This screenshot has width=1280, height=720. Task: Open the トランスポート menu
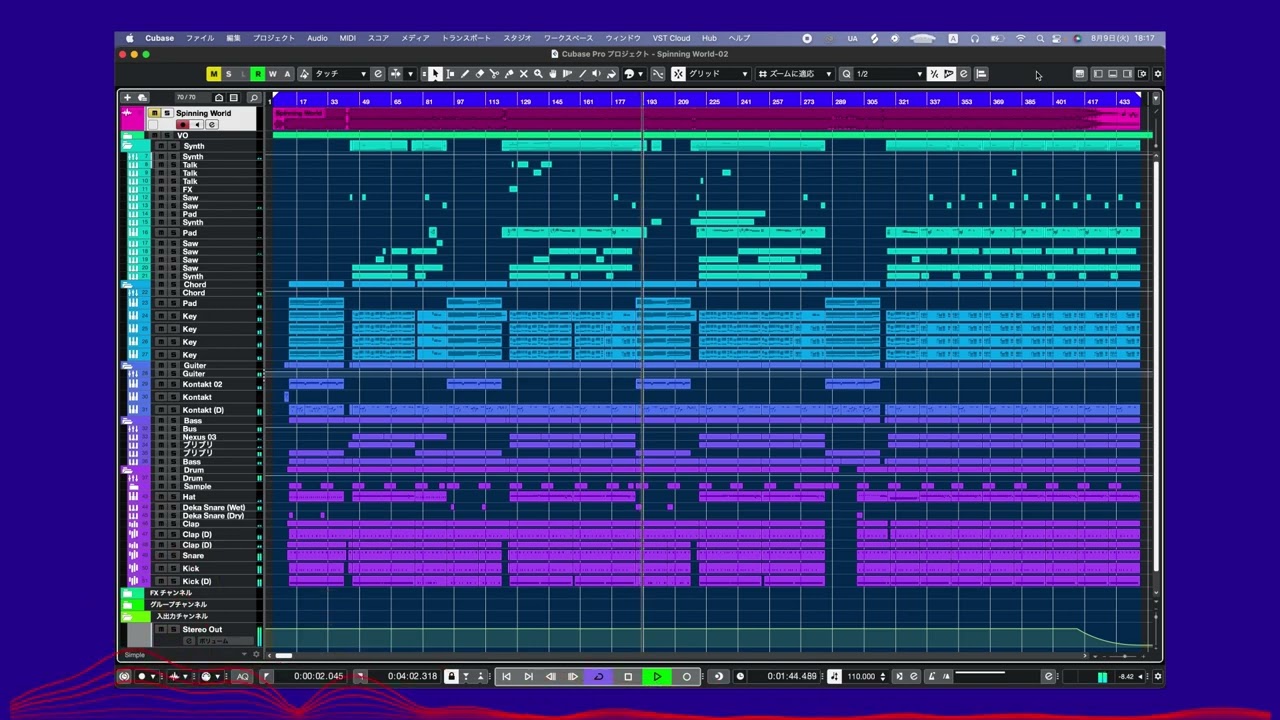pyautogui.click(x=466, y=38)
